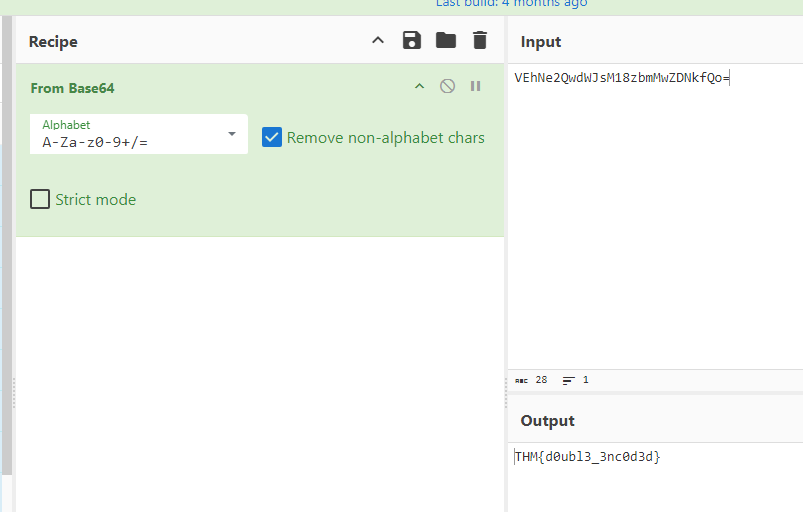803x512 pixels.
Task: Collapse the Recipe pane with its chevron
Action: point(378,41)
